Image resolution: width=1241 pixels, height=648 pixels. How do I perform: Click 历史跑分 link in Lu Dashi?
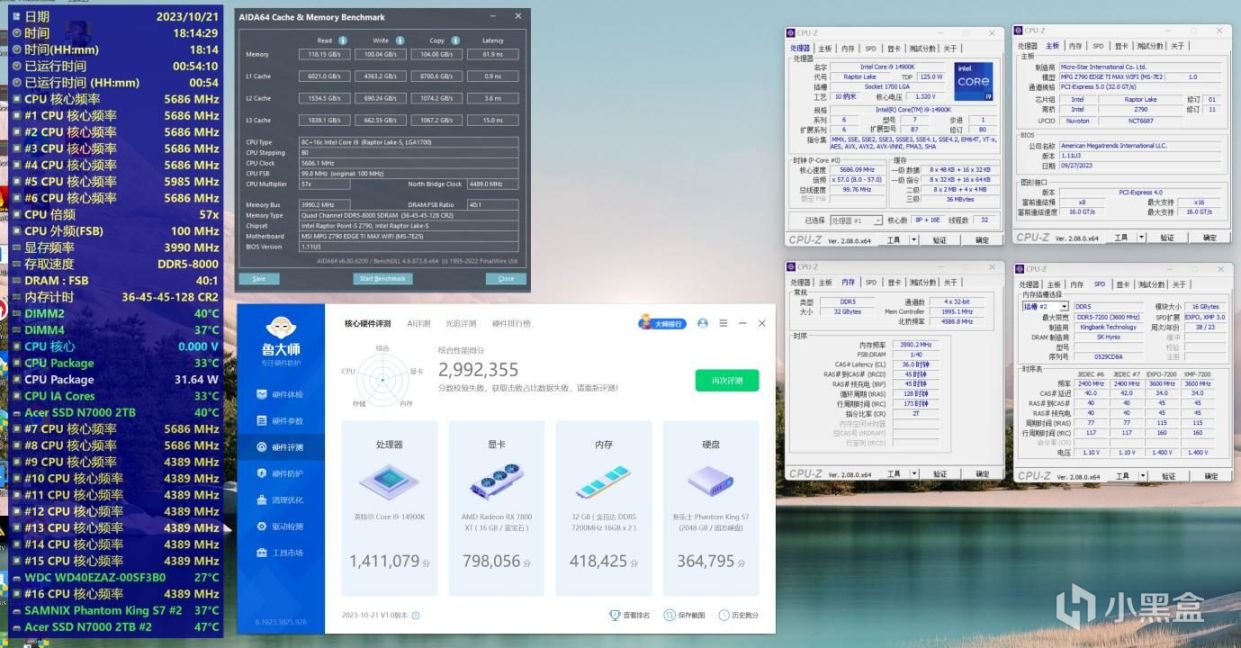738,616
